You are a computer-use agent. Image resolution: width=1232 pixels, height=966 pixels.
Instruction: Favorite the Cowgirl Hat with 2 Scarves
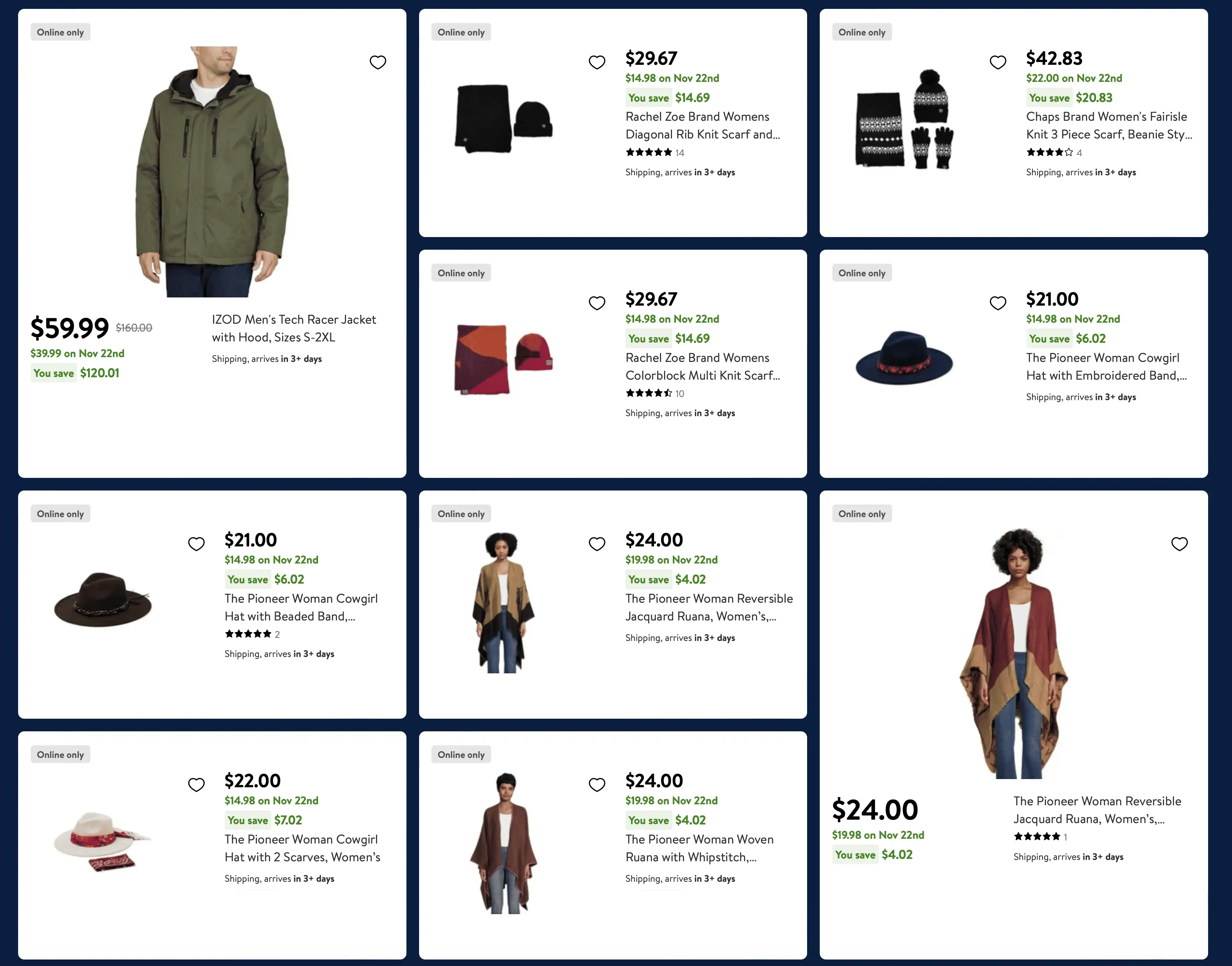click(x=196, y=785)
